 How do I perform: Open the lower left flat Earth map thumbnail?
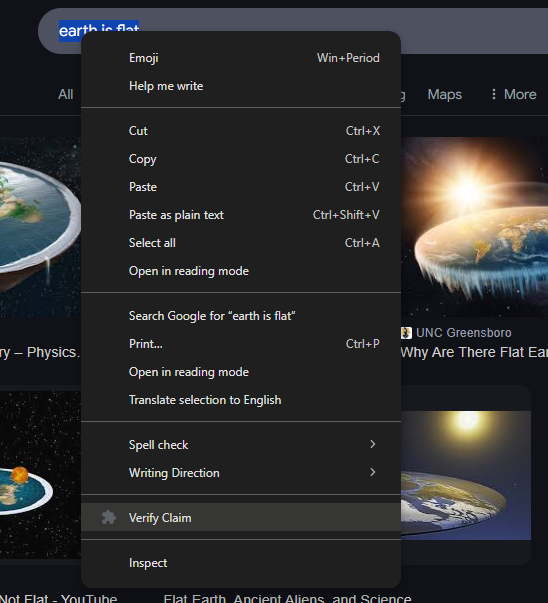[x=40, y=475]
